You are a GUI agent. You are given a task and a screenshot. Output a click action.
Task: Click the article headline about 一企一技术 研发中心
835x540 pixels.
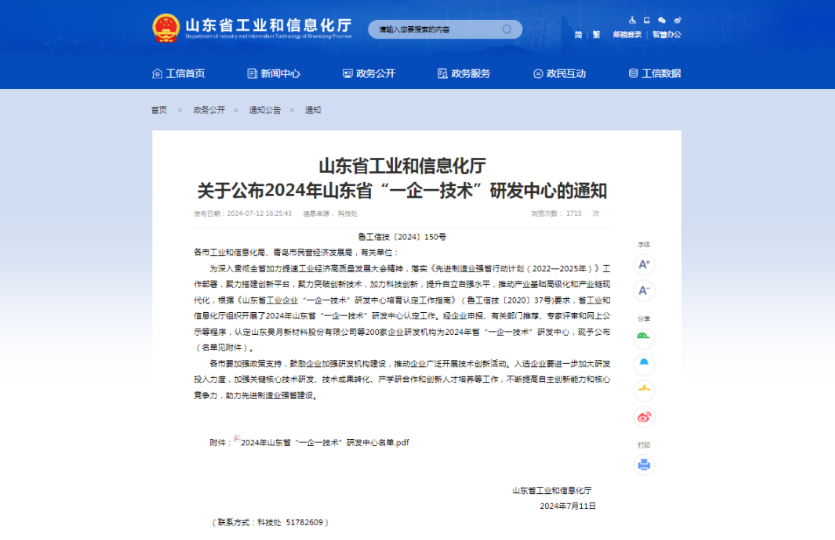click(x=402, y=191)
